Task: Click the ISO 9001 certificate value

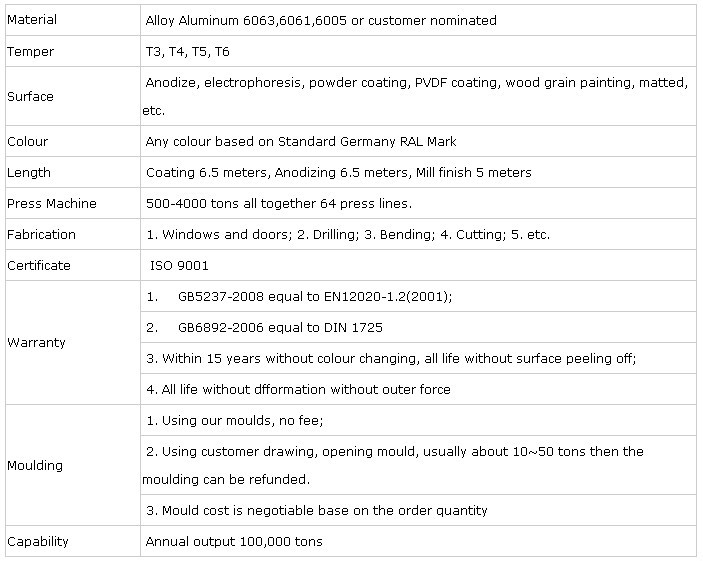Action: [179, 265]
